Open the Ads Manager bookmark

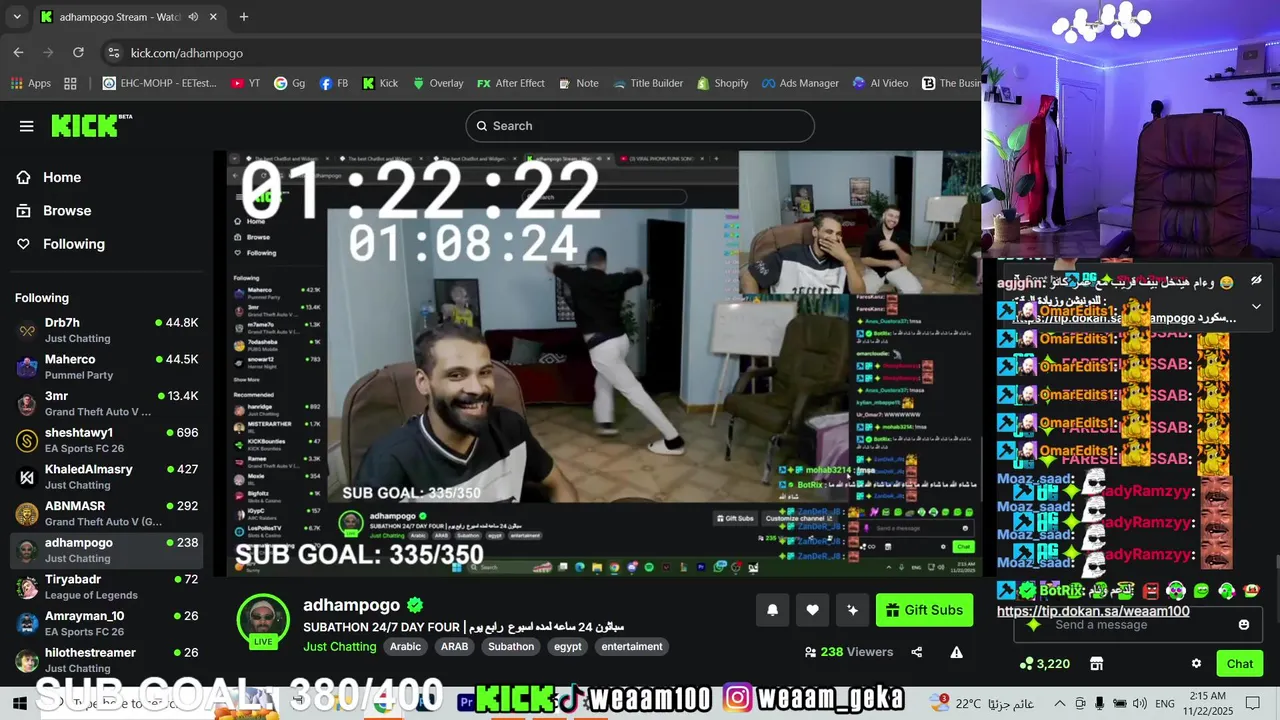800,83
